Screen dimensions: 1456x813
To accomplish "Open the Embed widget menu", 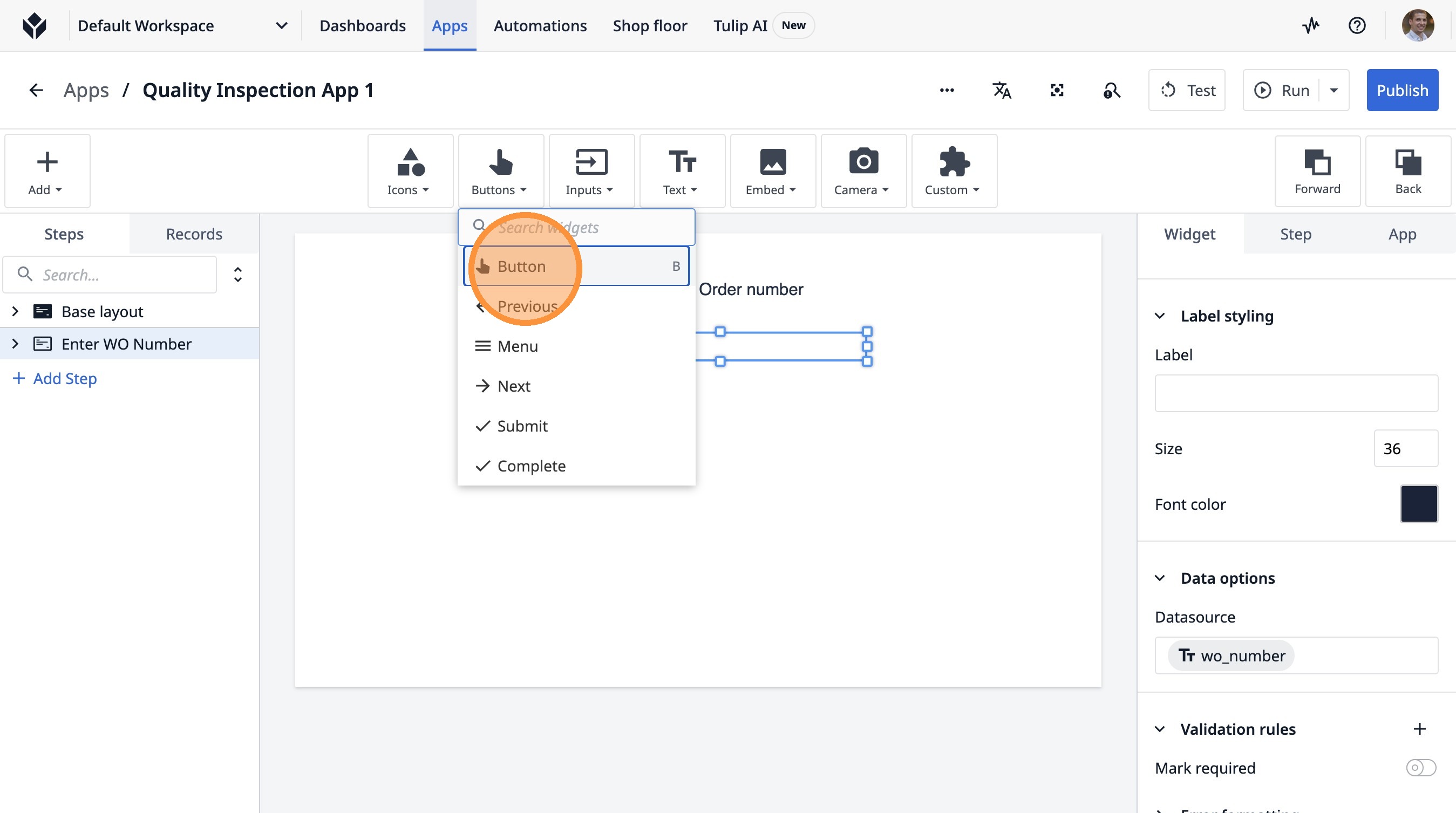I will (x=772, y=171).
